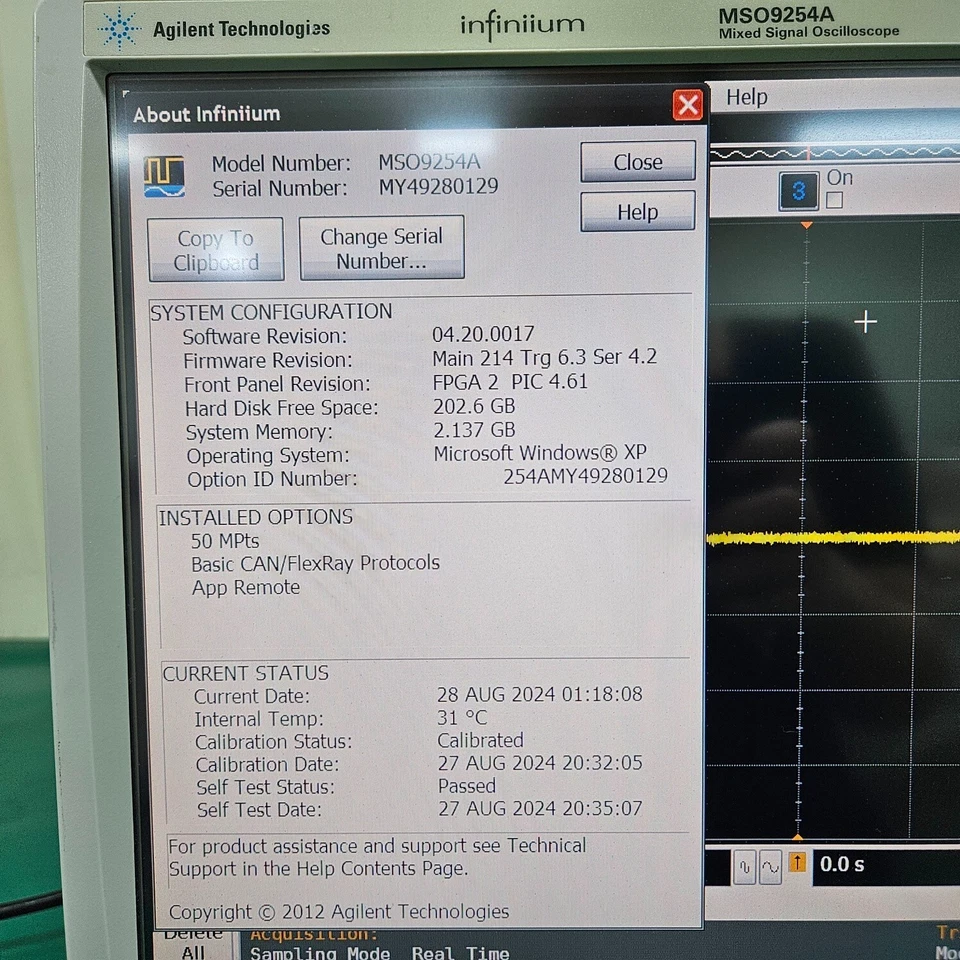The width and height of the screenshot is (960, 960).
Task: Click the Help button in the About dialog
Action: (x=637, y=212)
